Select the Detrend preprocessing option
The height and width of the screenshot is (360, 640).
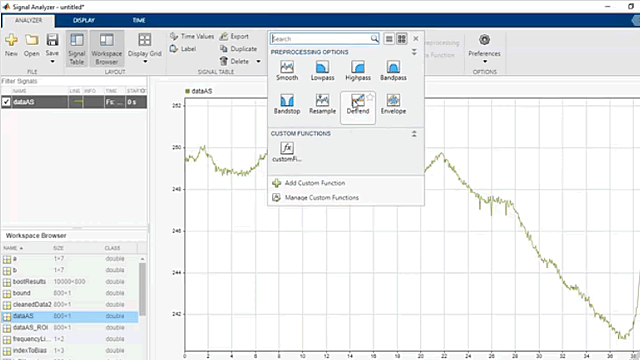(x=358, y=107)
